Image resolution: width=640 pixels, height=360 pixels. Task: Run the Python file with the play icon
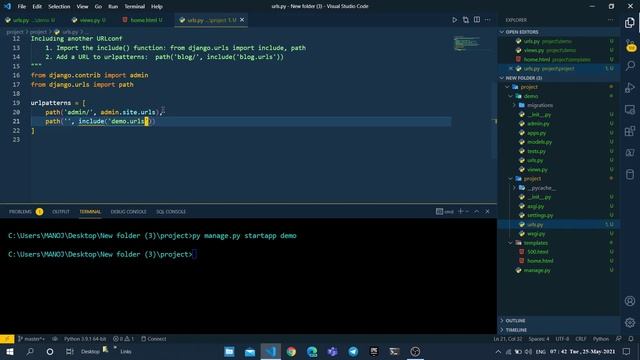coord(454,20)
